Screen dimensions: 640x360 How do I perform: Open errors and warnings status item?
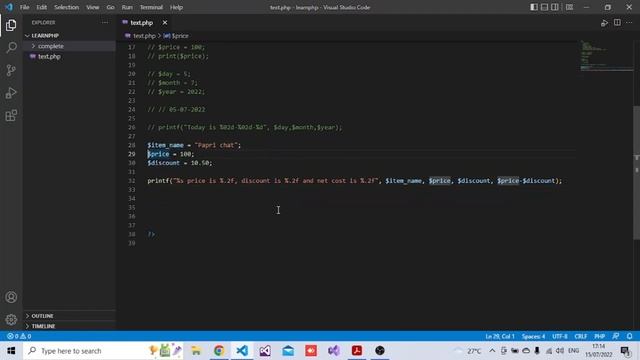click(x=19, y=336)
